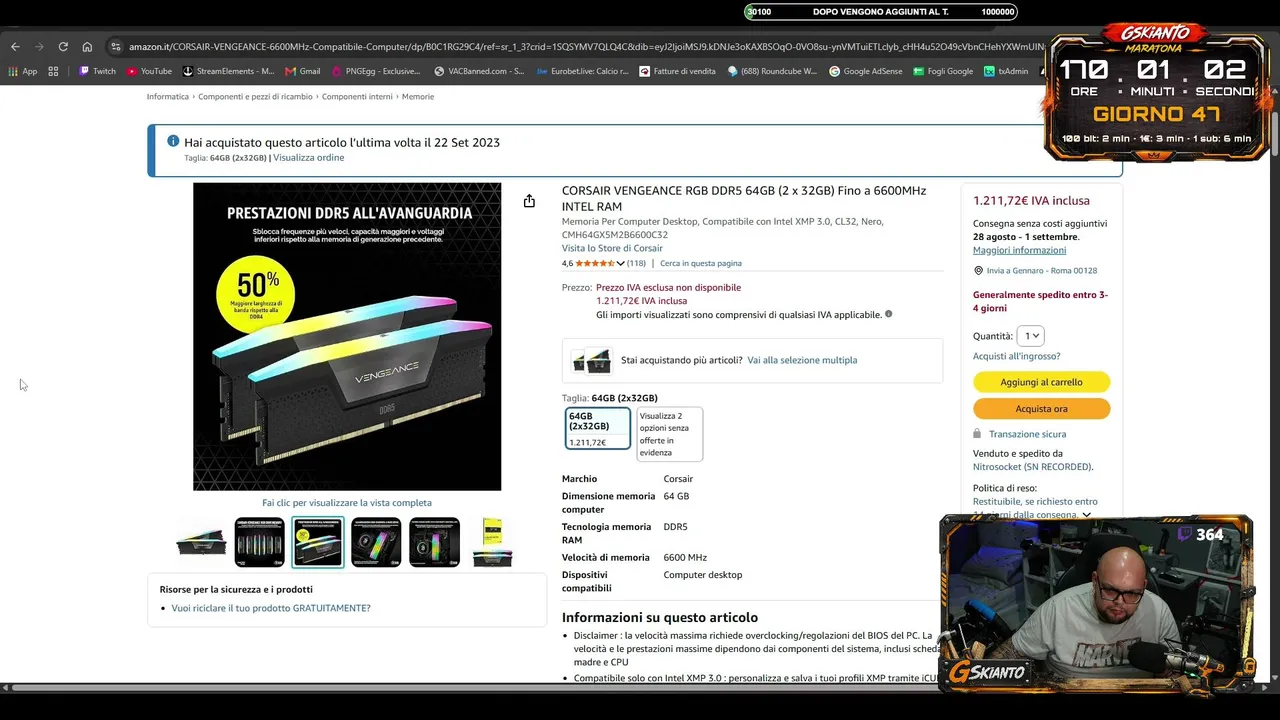1280x720 pixels.
Task: Open Vai alla selezione multipla link
Action: tap(802, 360)
